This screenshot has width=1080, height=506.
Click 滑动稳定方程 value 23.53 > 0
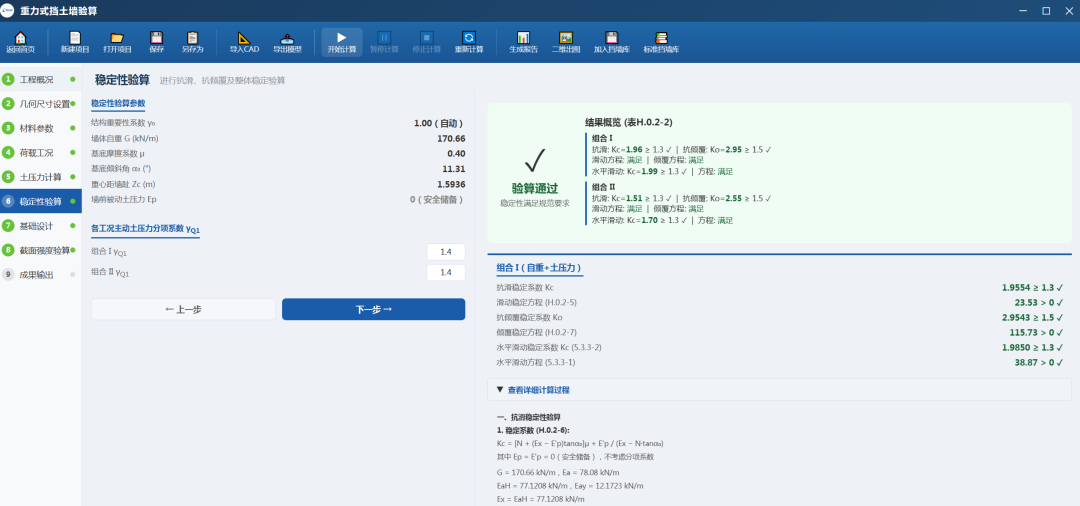click(1039, 302)
